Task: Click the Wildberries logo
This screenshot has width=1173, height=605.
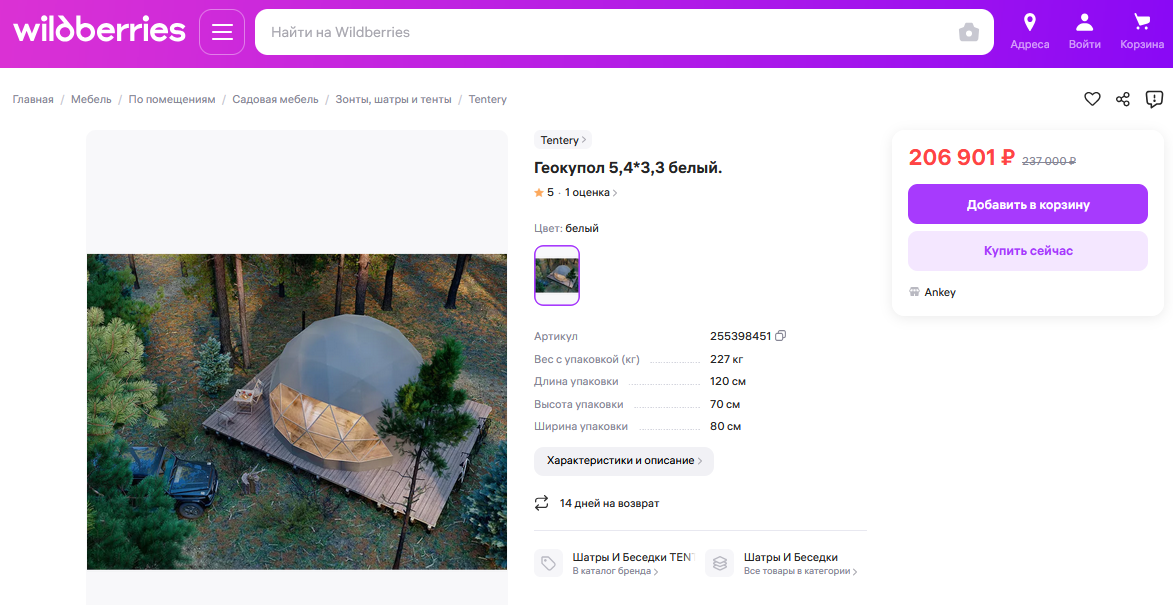Action: point(99,31)
